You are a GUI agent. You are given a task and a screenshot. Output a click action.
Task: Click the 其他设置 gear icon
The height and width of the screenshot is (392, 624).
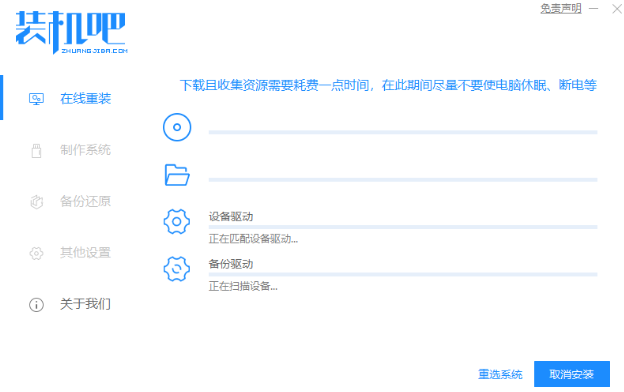[x=36, y=253]
